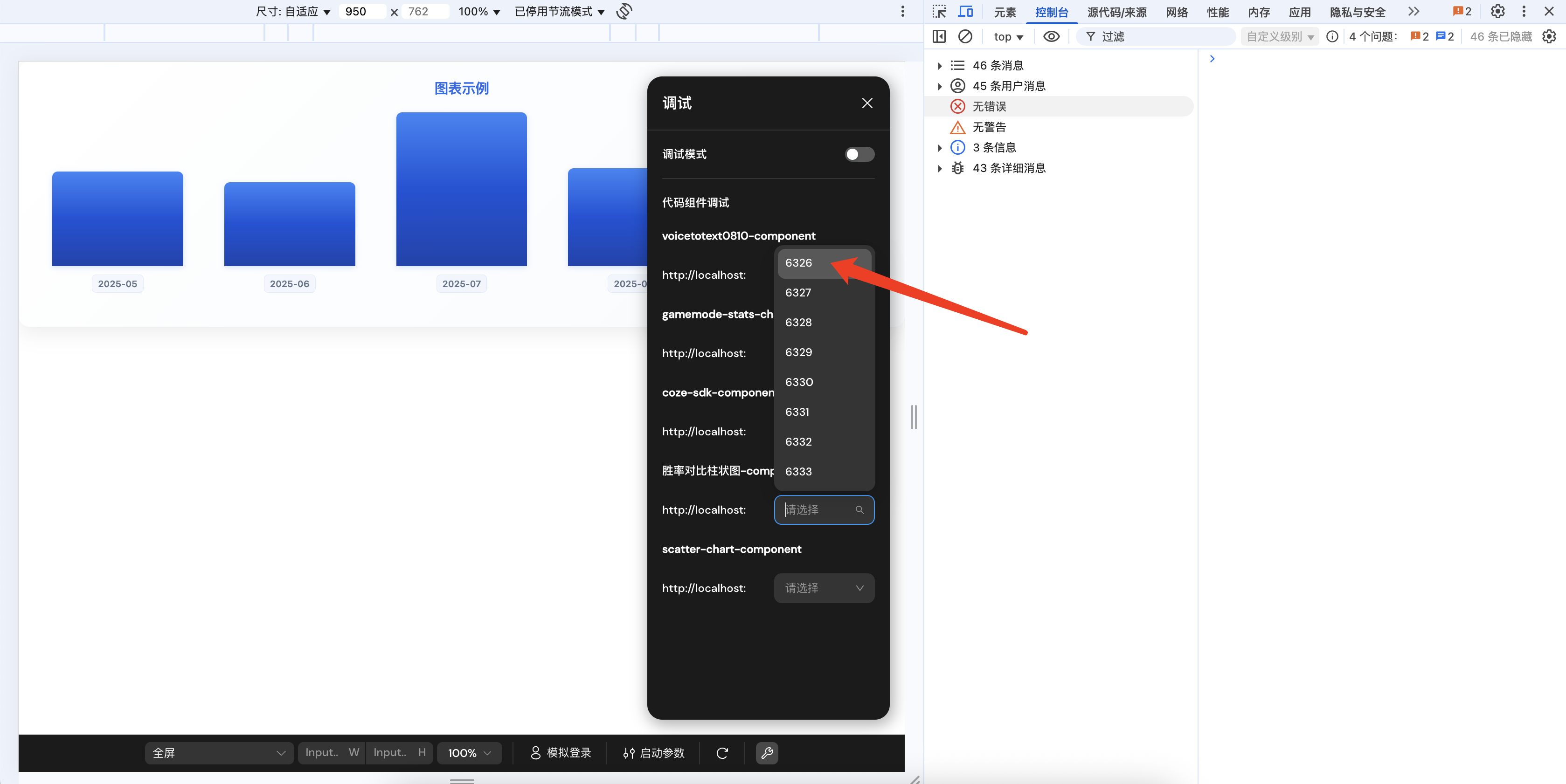Click the console prompt chevron
The width and height of the screenshot is (1566, 784).
(1212, 58)
